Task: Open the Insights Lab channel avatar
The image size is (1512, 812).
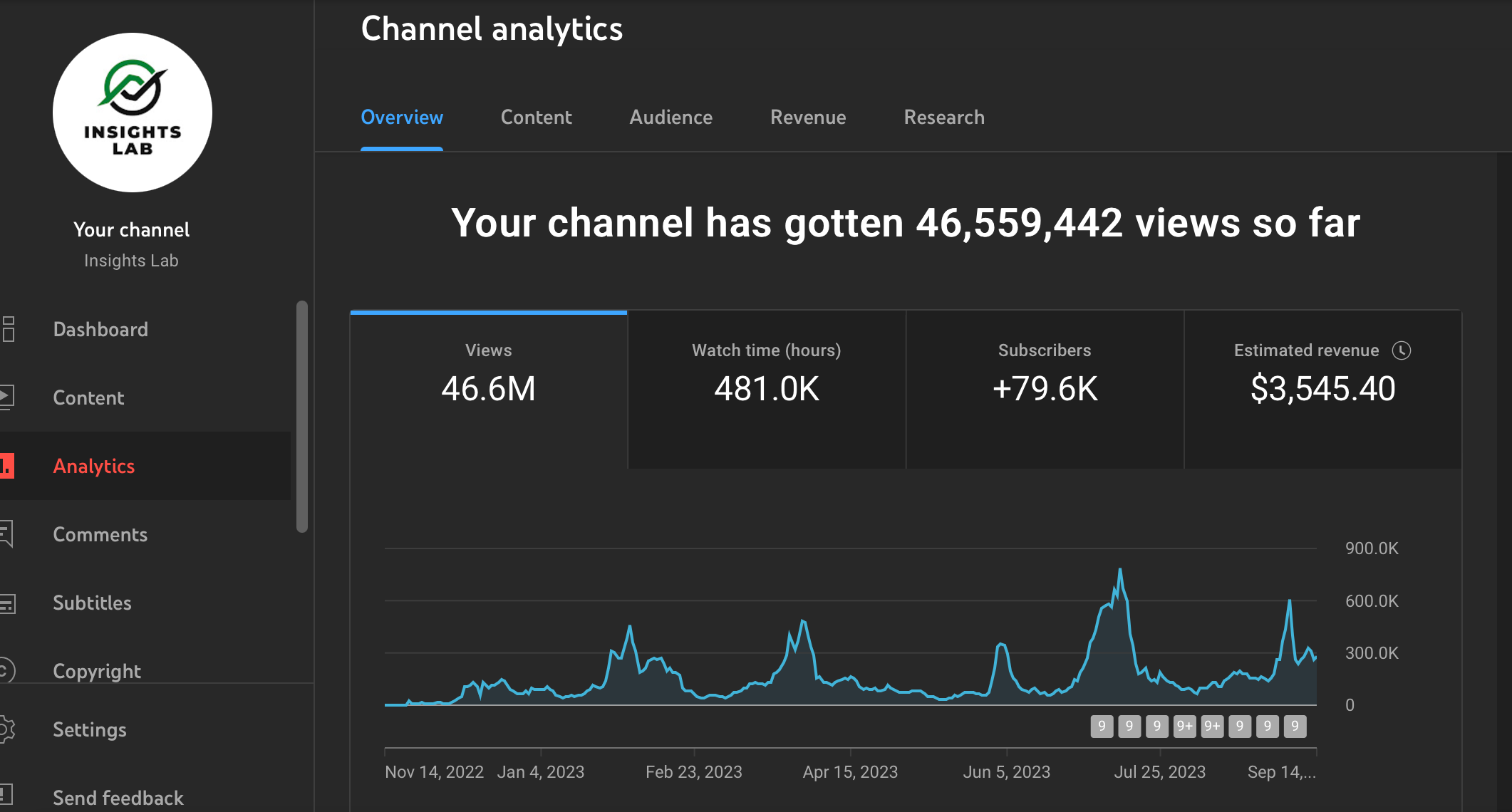Action: [x=133, y=113]
